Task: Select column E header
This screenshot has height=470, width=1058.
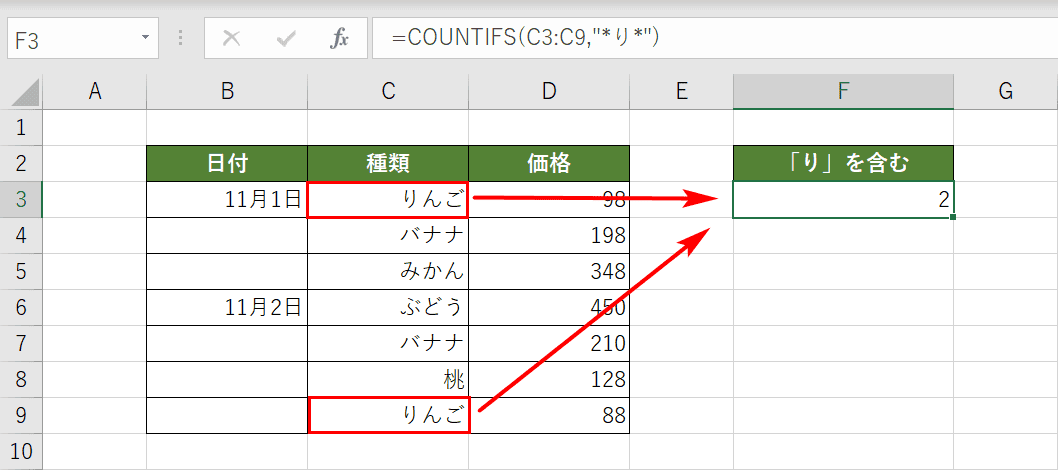Action: (681, 91)
